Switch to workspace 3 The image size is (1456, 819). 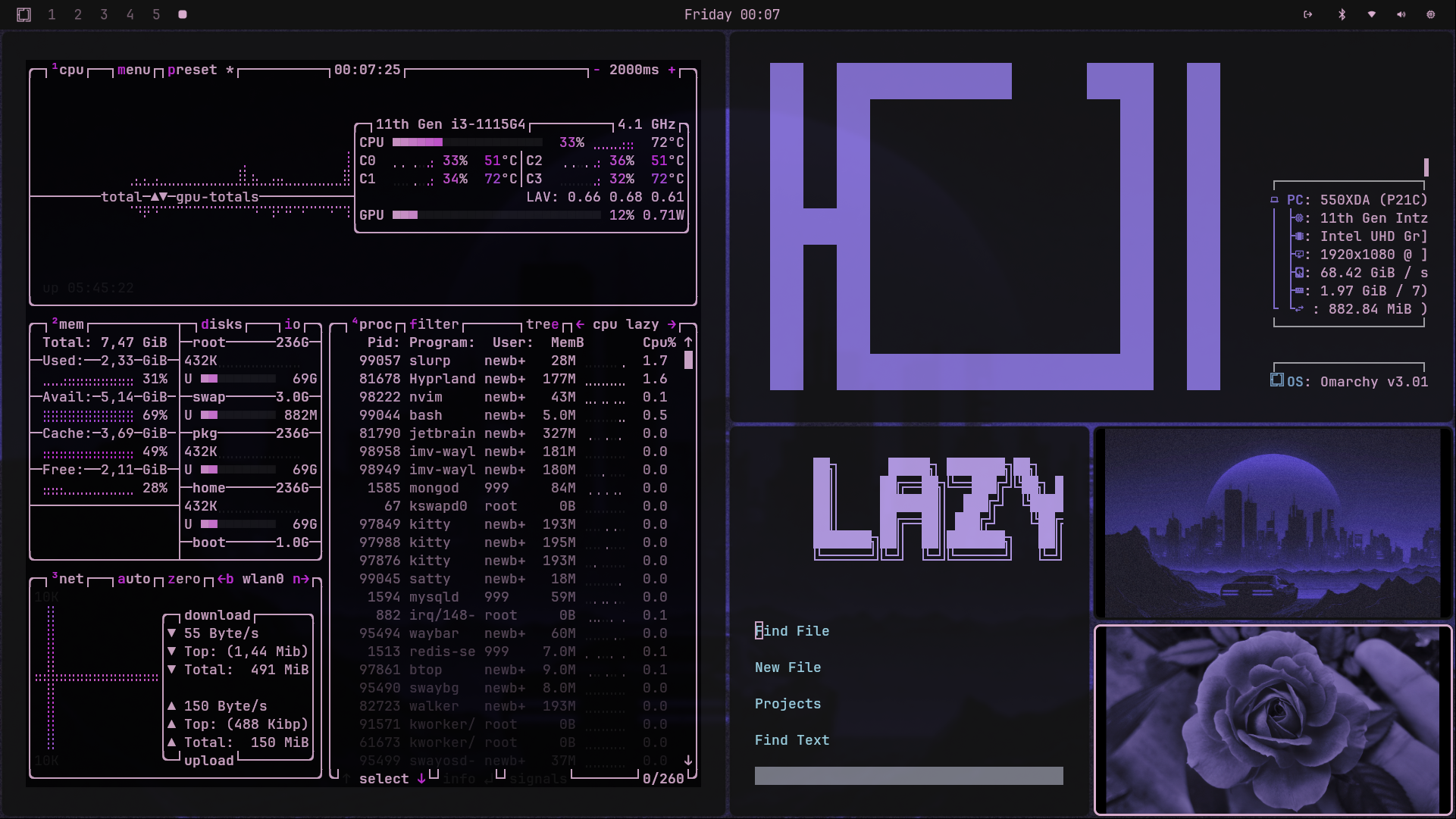[104, 14]
